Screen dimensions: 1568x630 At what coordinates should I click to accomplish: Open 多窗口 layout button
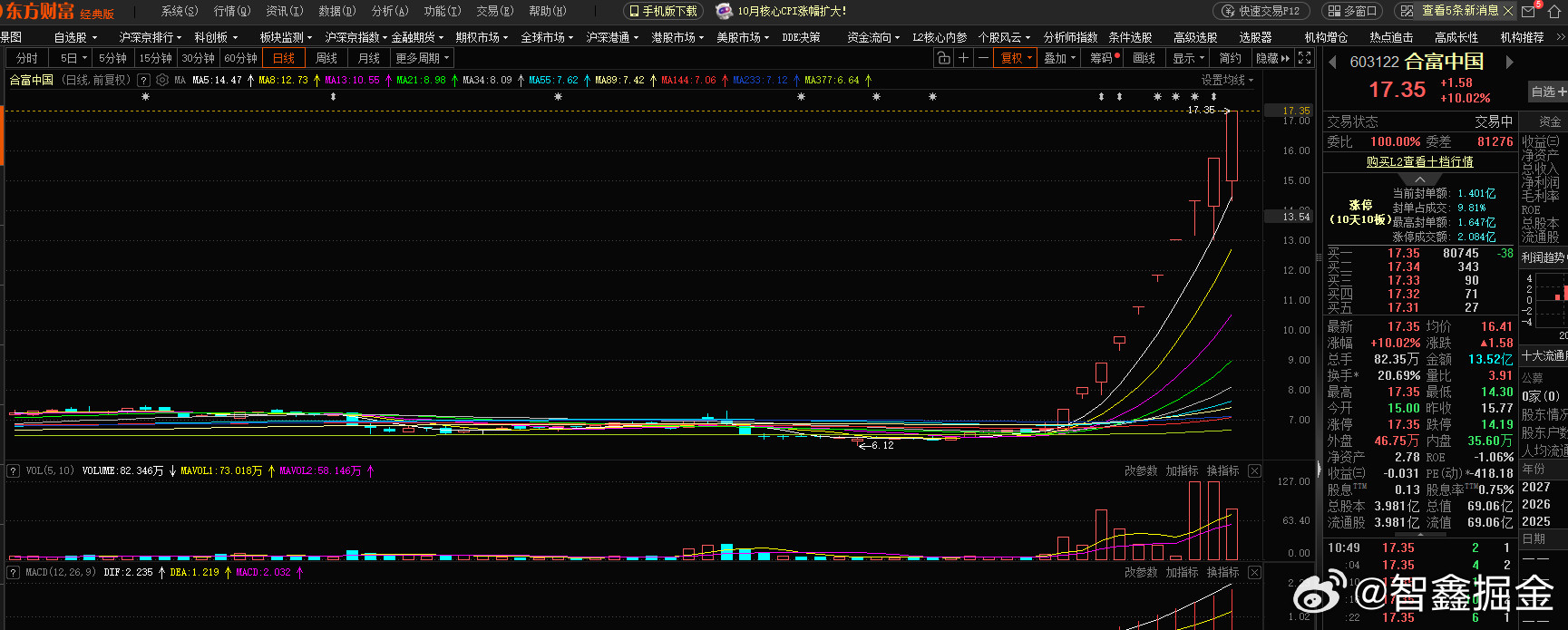(1350, 11)
